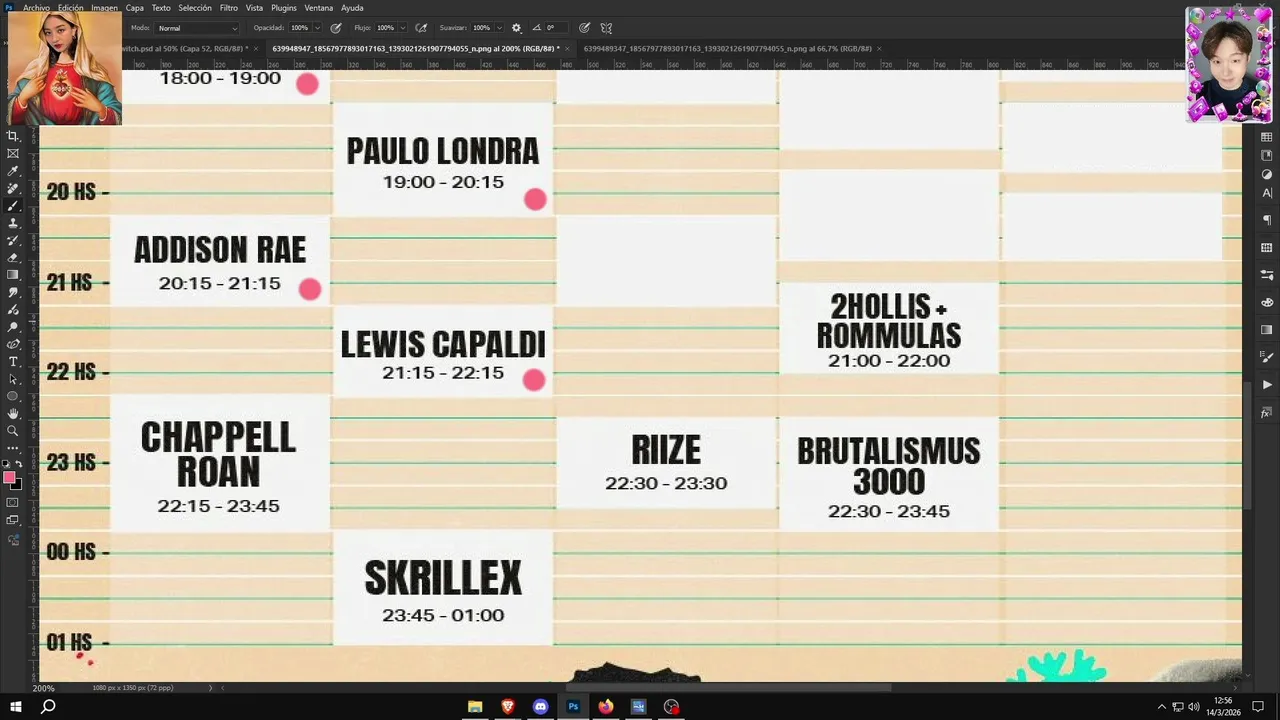Open the Edición menu
Image resolution: width=1280 pixels, height=720 pixels.
(x=70, y=8)
